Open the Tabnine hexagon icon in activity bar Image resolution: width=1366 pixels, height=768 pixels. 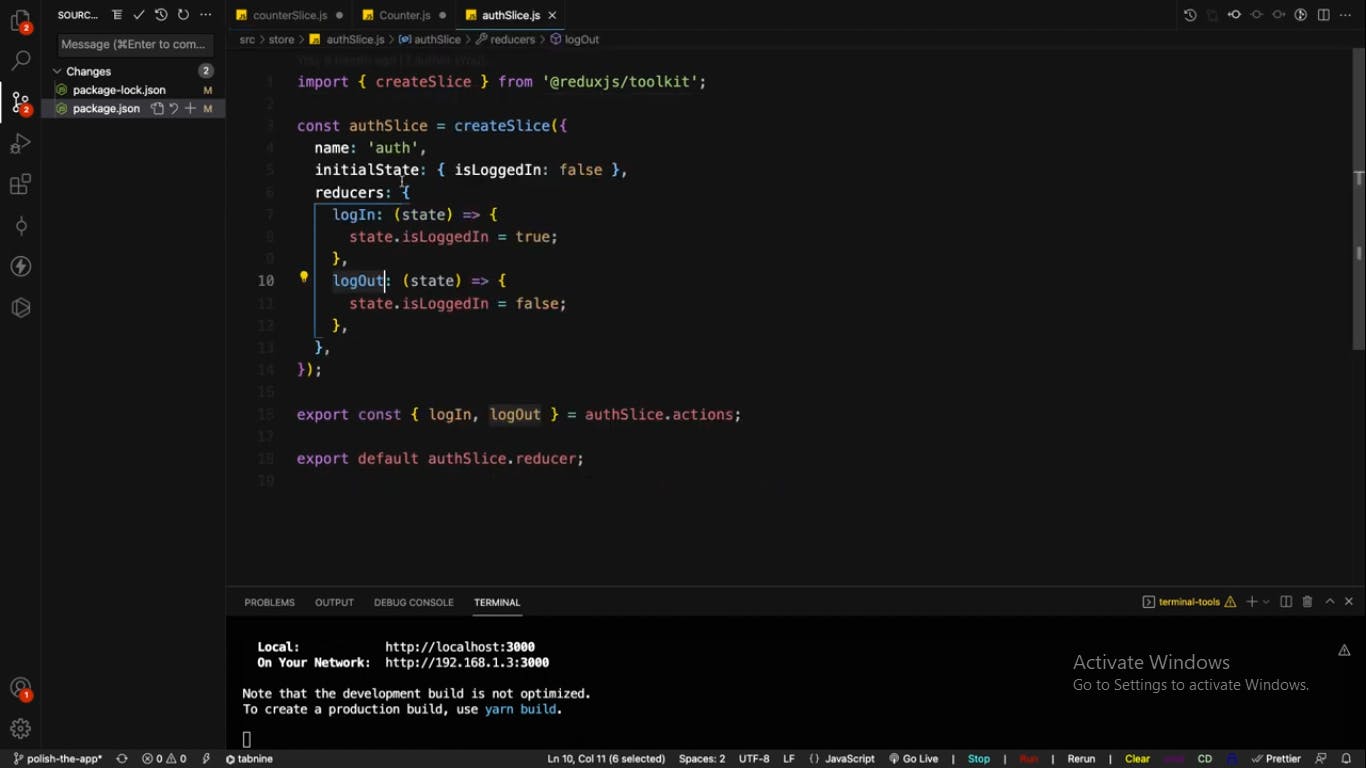20,308
